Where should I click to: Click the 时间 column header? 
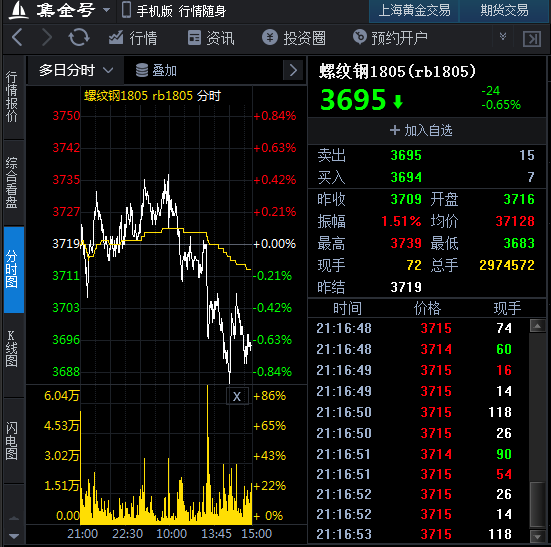(347, 308)
